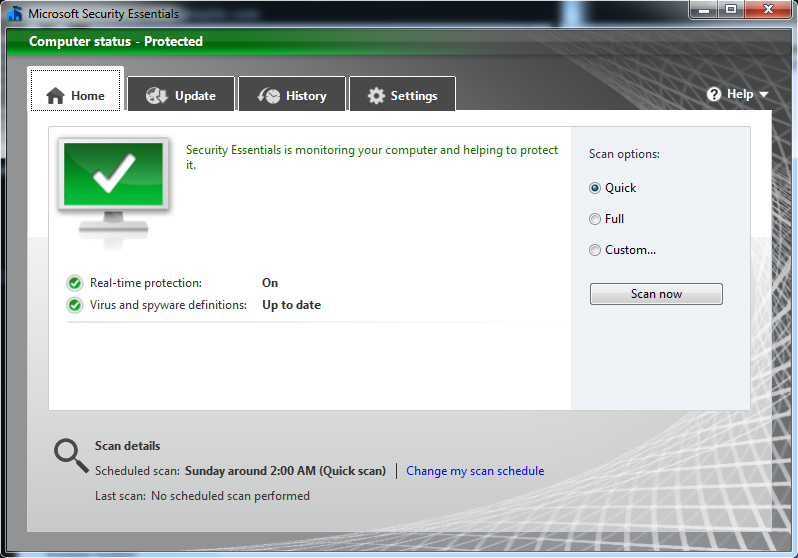Click the 'Real-time protection:' label
Screen dimensions: 798x558
pos(146,283)
